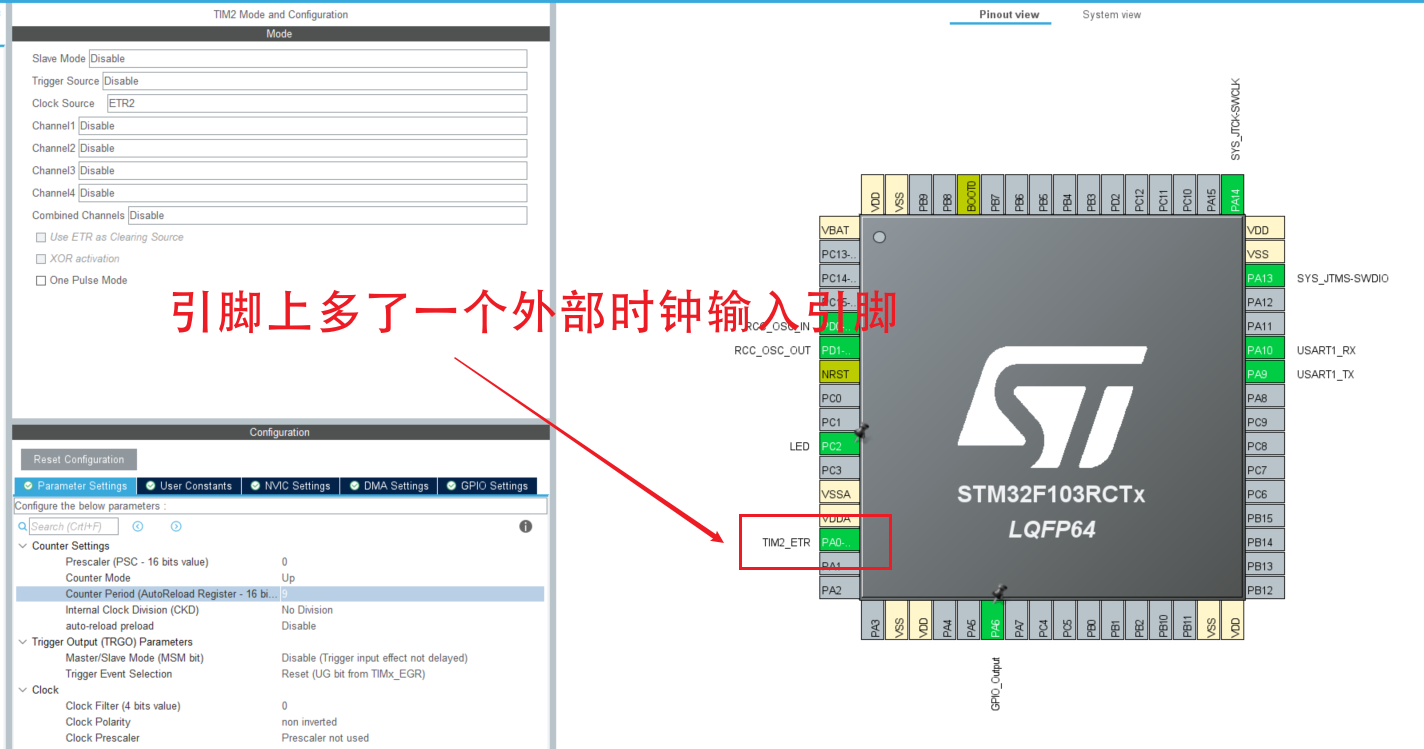
Task: Open the Clock Source dropdown showing ETR2
Action: tap(317, 103)
